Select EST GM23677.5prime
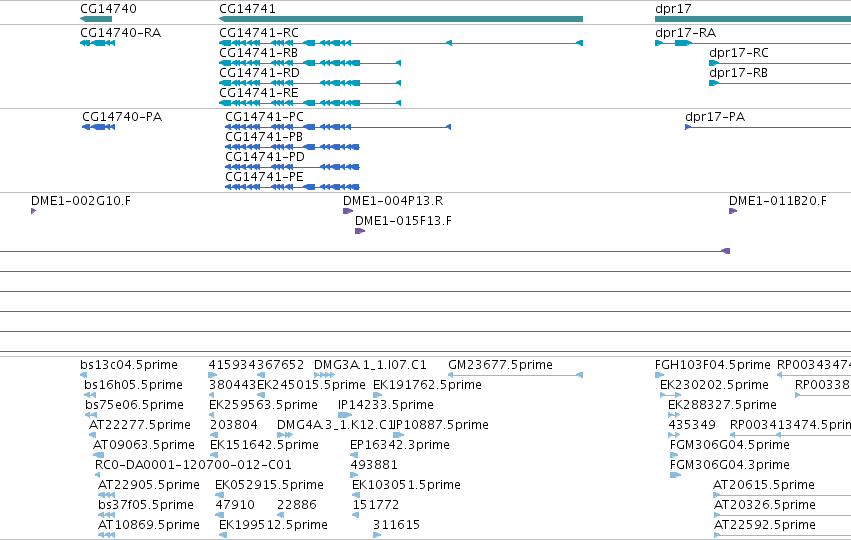Viewport: 851px width, 540px height. coord(500,365)
